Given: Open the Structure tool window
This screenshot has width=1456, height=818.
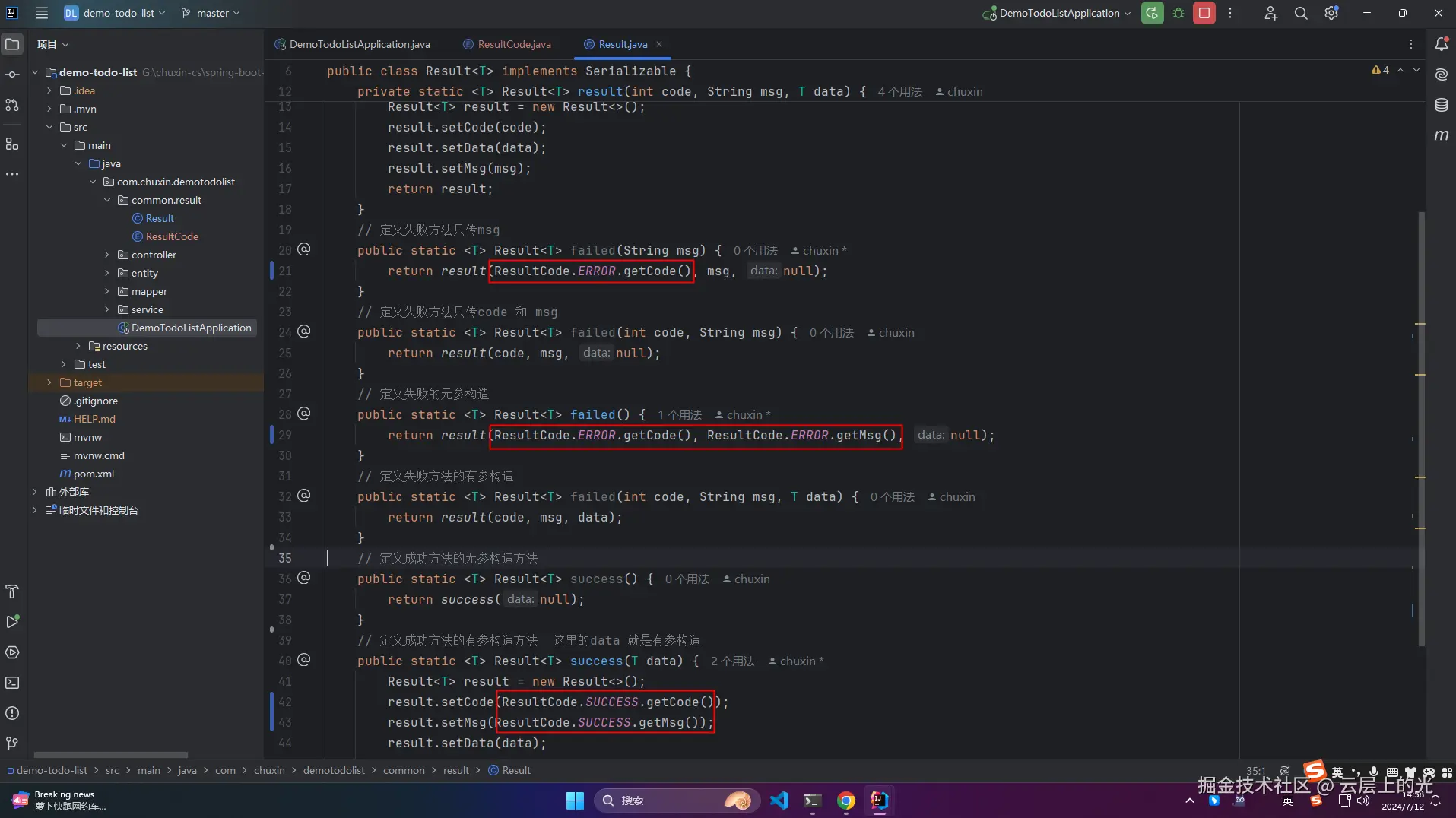Looking at the screenshot, I should coord(12,144).
